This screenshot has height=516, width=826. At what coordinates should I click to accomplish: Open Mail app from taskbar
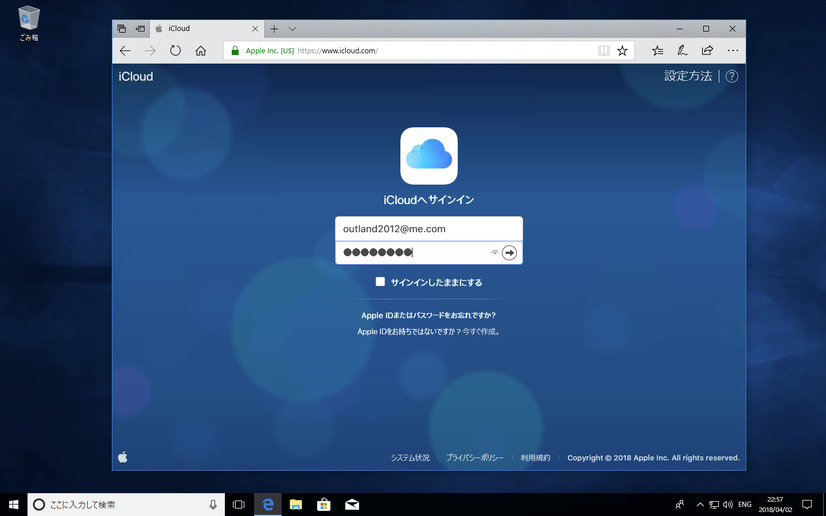tap(352, 504)
